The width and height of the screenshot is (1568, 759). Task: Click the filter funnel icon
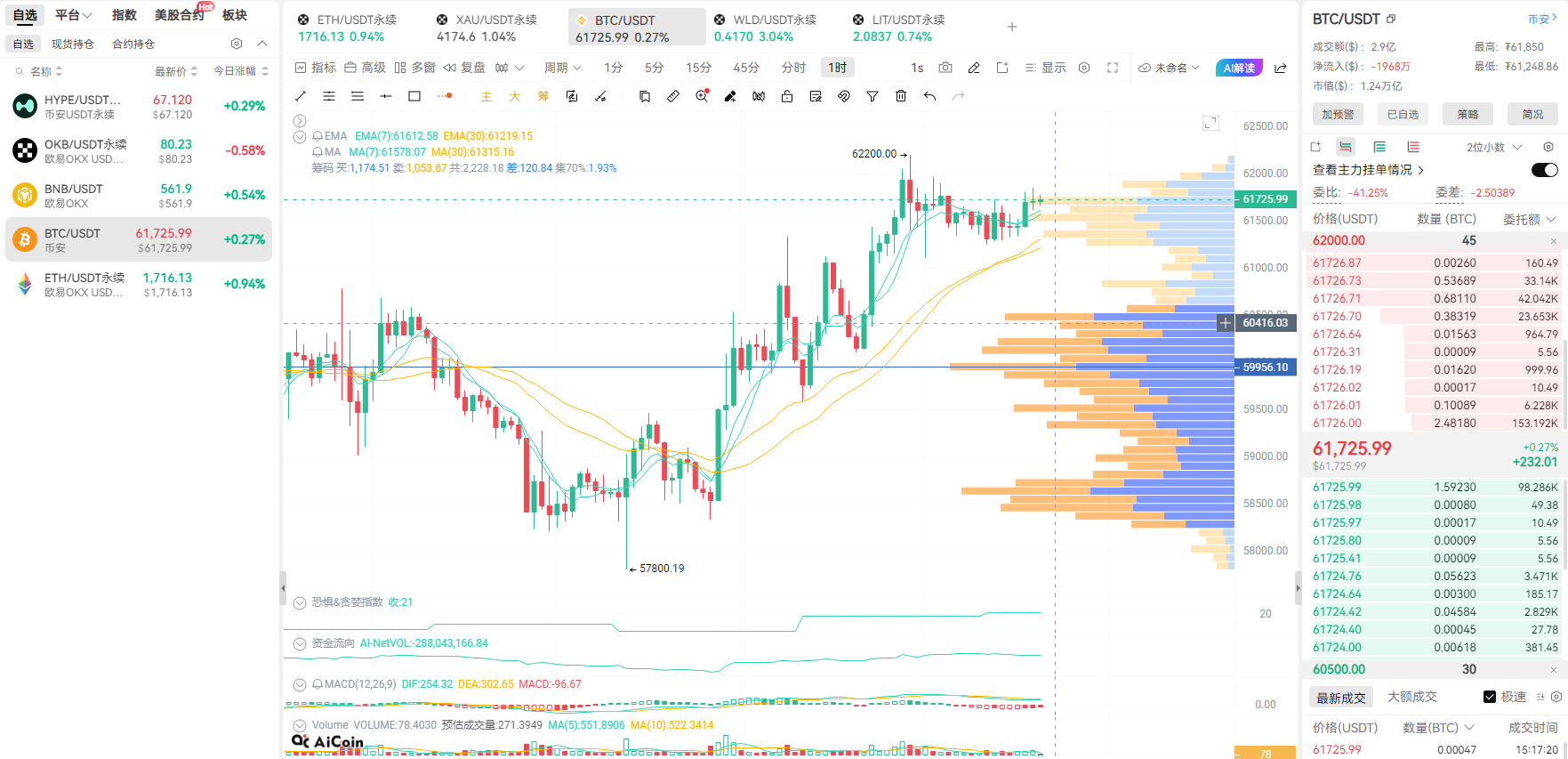click(x=872, y=96)
